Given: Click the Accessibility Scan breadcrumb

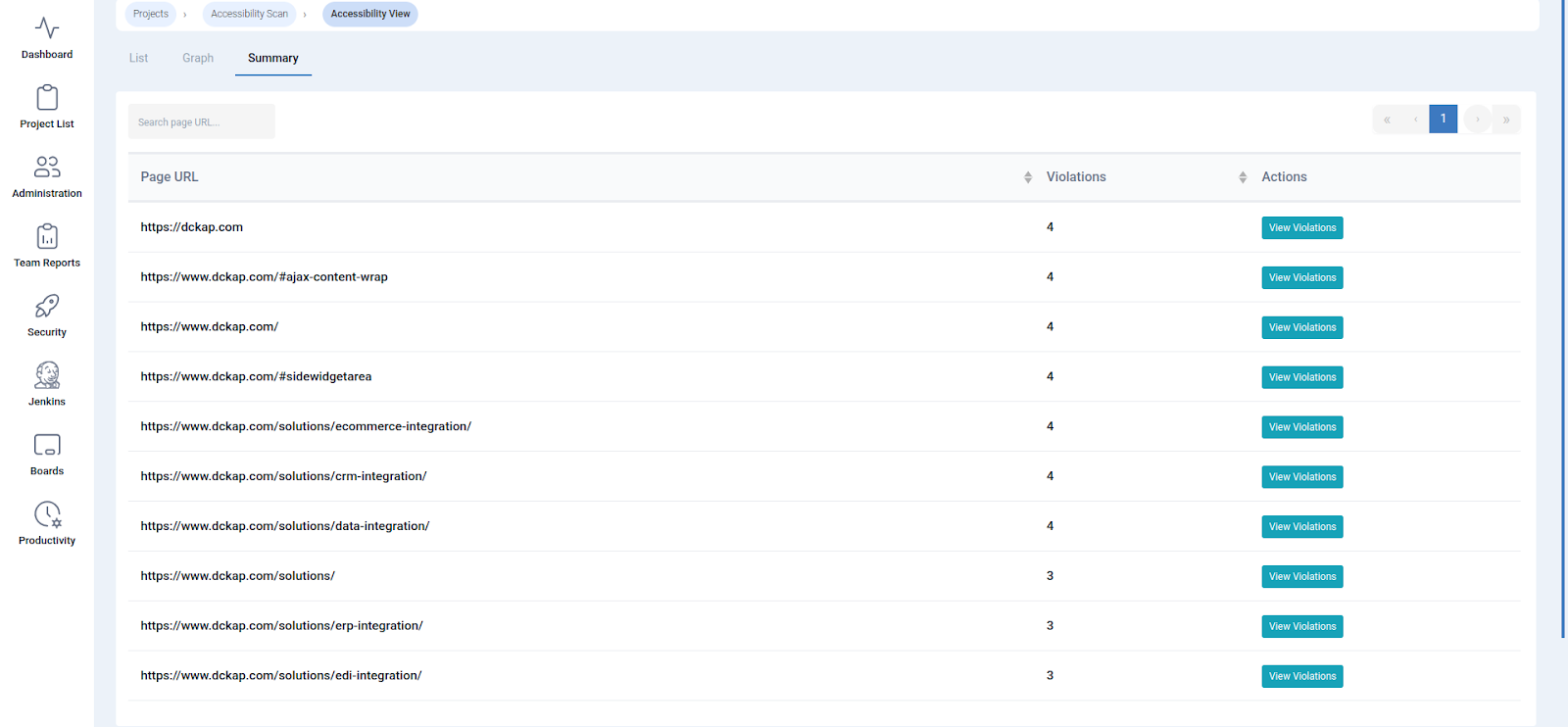Looking at the screenshot, I should coord(249,14).
